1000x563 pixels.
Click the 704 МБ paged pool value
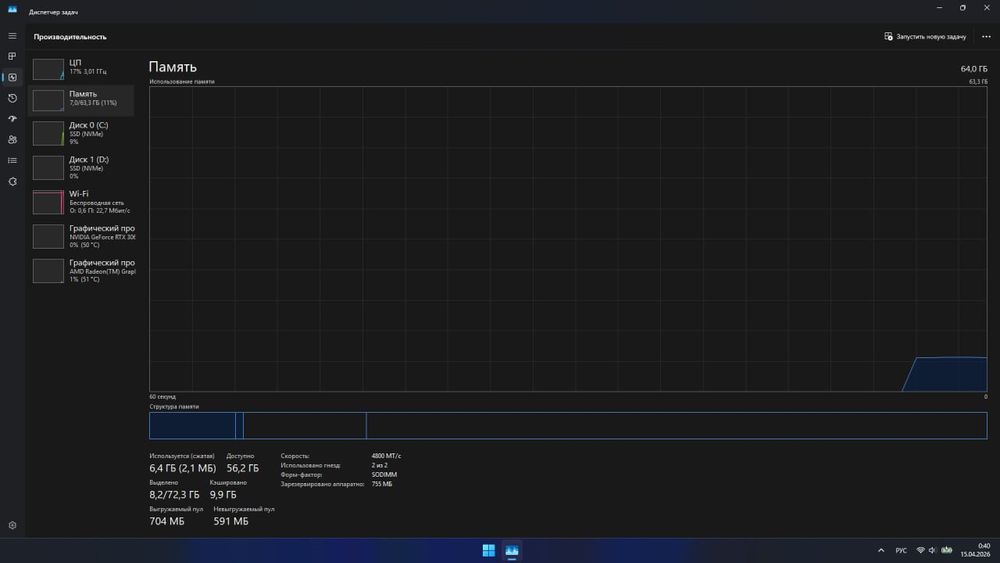[166, 522]
